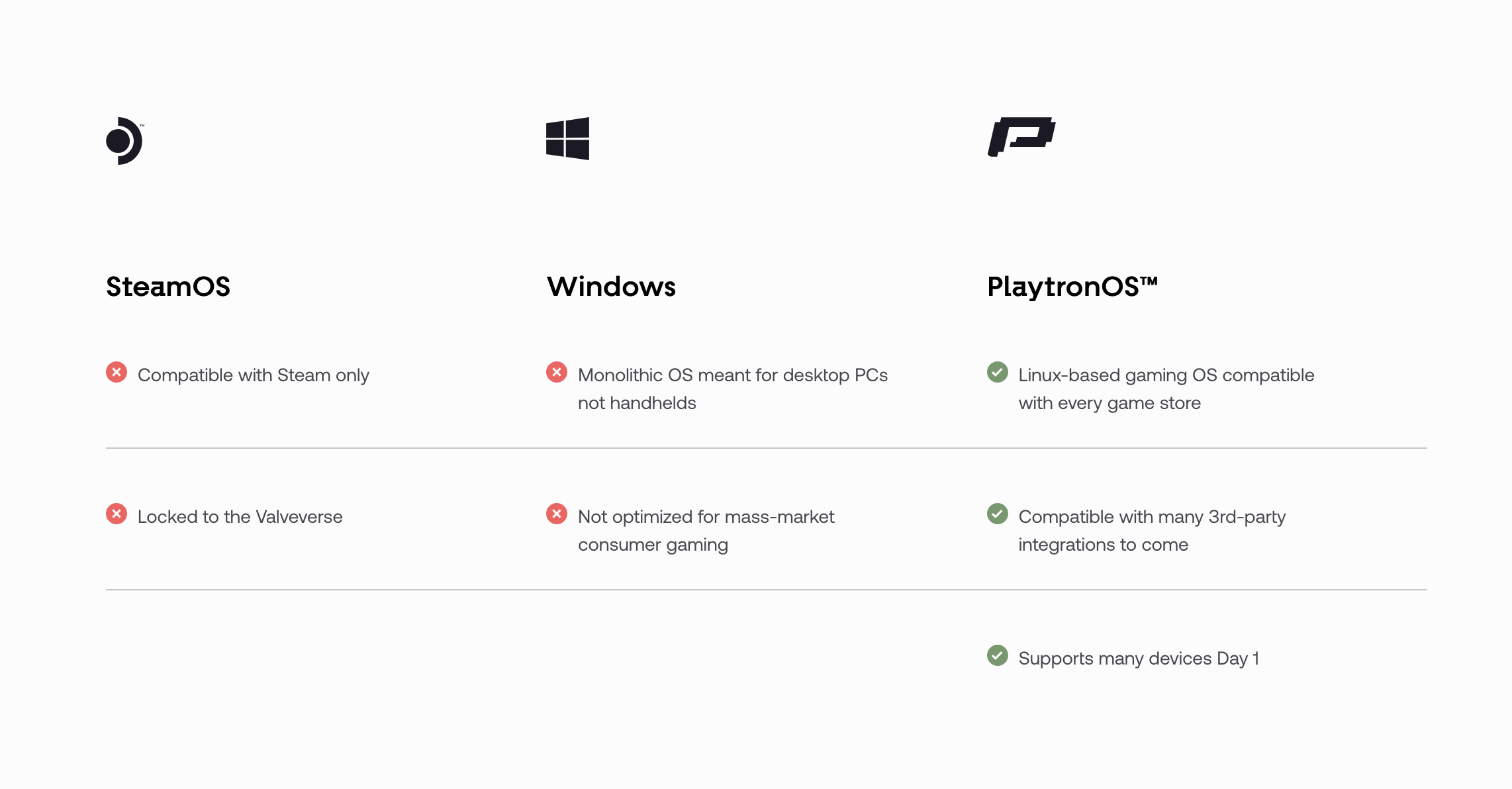This screenshot has width=1512, height=789.
Task: Click Not optimized for mass-market consumer gaming
Action: click(x=706, y=530)
